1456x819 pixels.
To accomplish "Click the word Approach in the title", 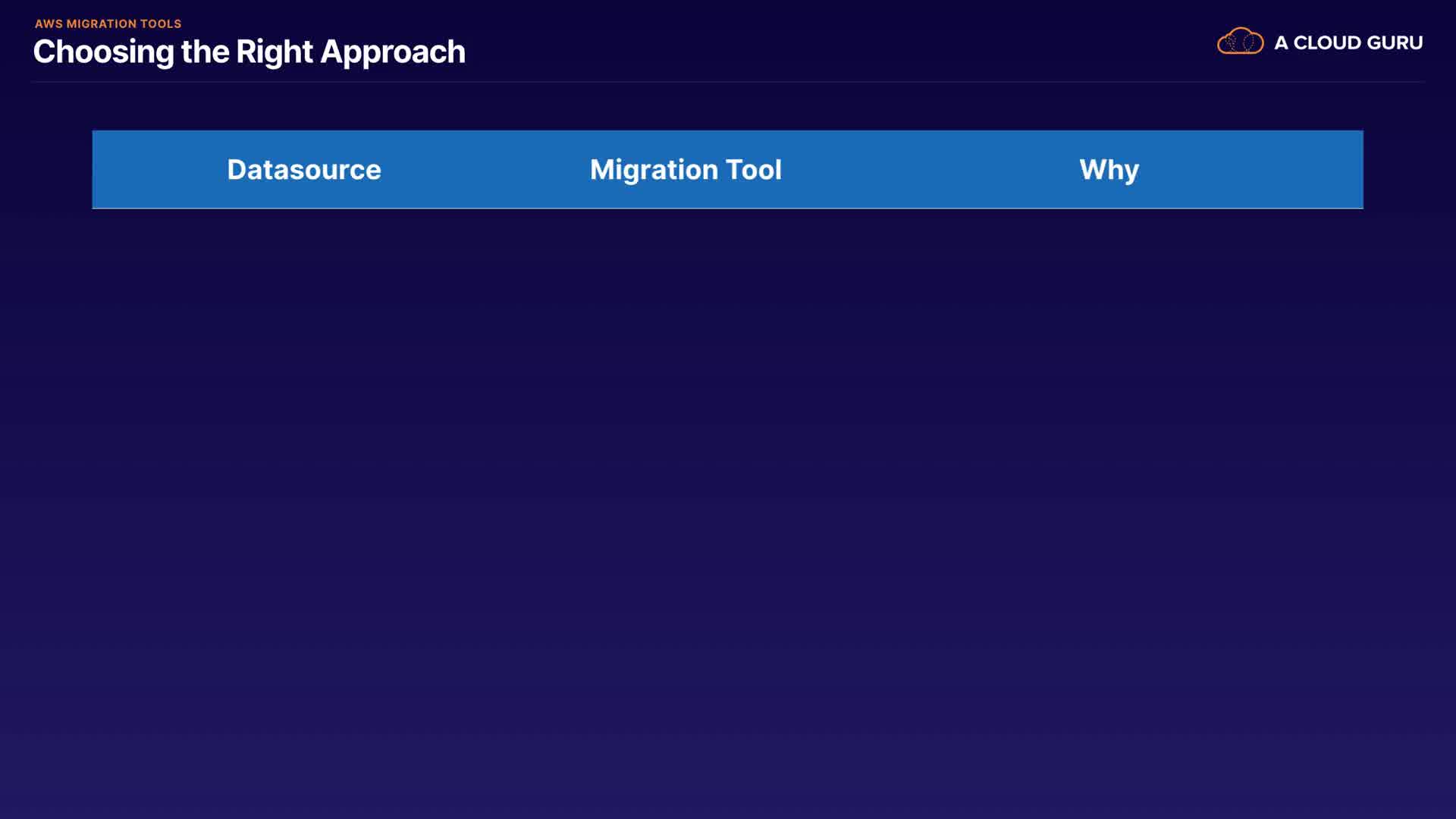I will (x=392, y=52).
